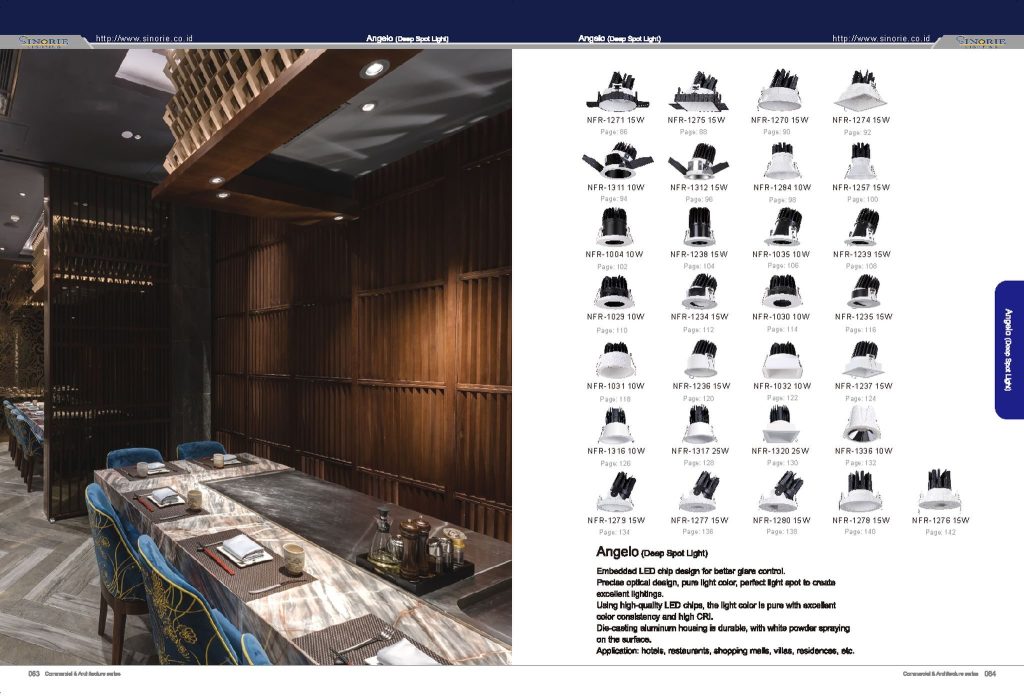Select the NFR-1237 15W product image
This screenshot has width=1024, height=700.
click(x=862, y=358)
